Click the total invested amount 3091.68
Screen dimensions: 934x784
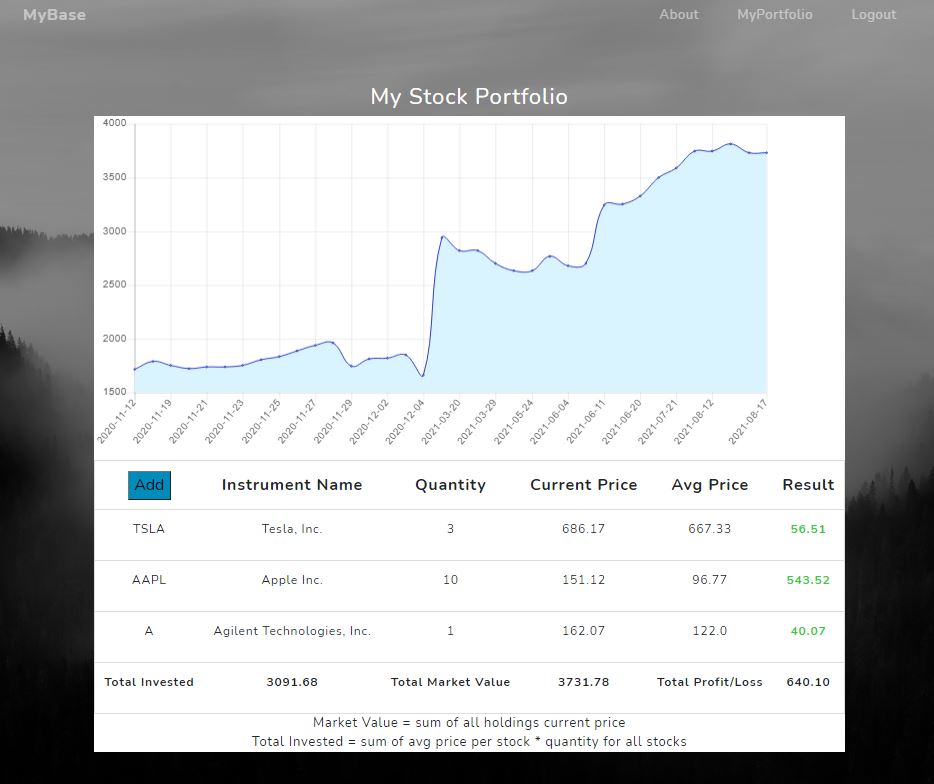292,682
